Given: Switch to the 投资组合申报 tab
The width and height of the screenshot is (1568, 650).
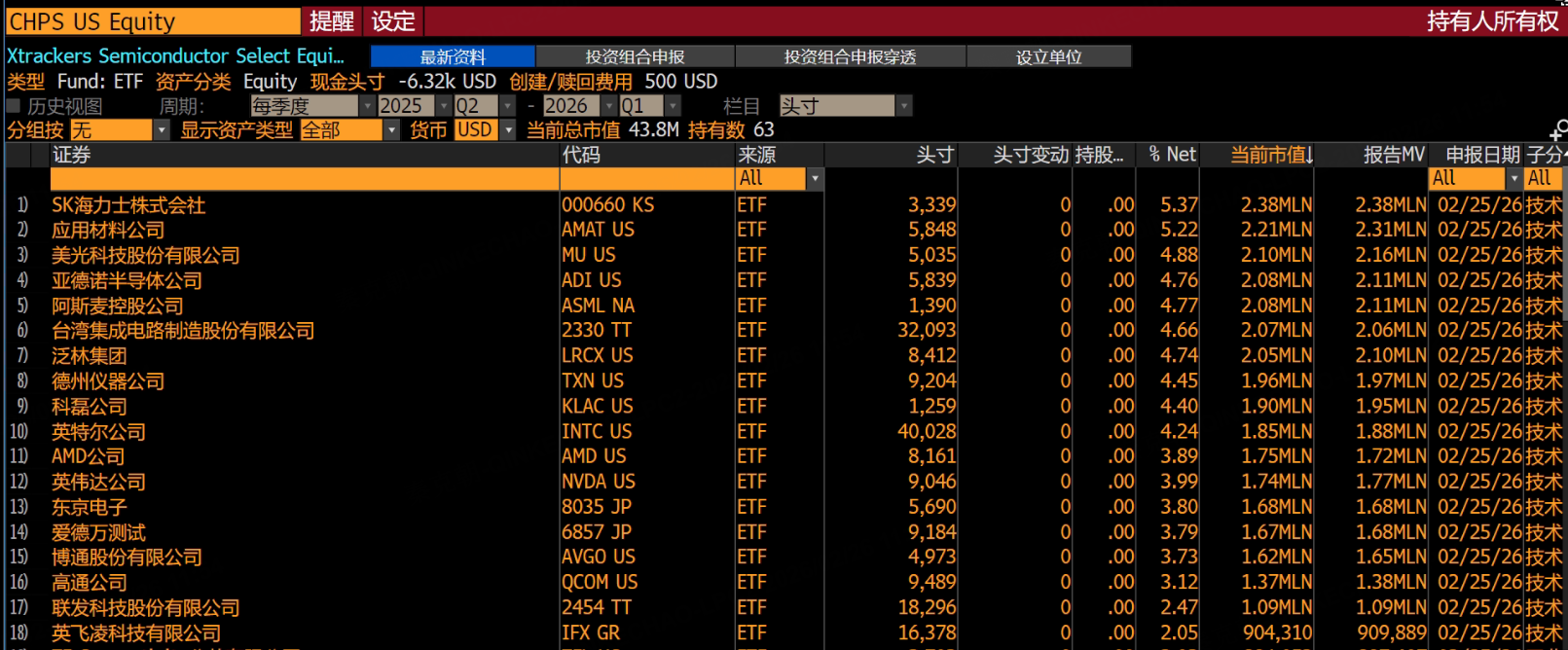Looking at the screenshot, I should (x=635, y=57).
